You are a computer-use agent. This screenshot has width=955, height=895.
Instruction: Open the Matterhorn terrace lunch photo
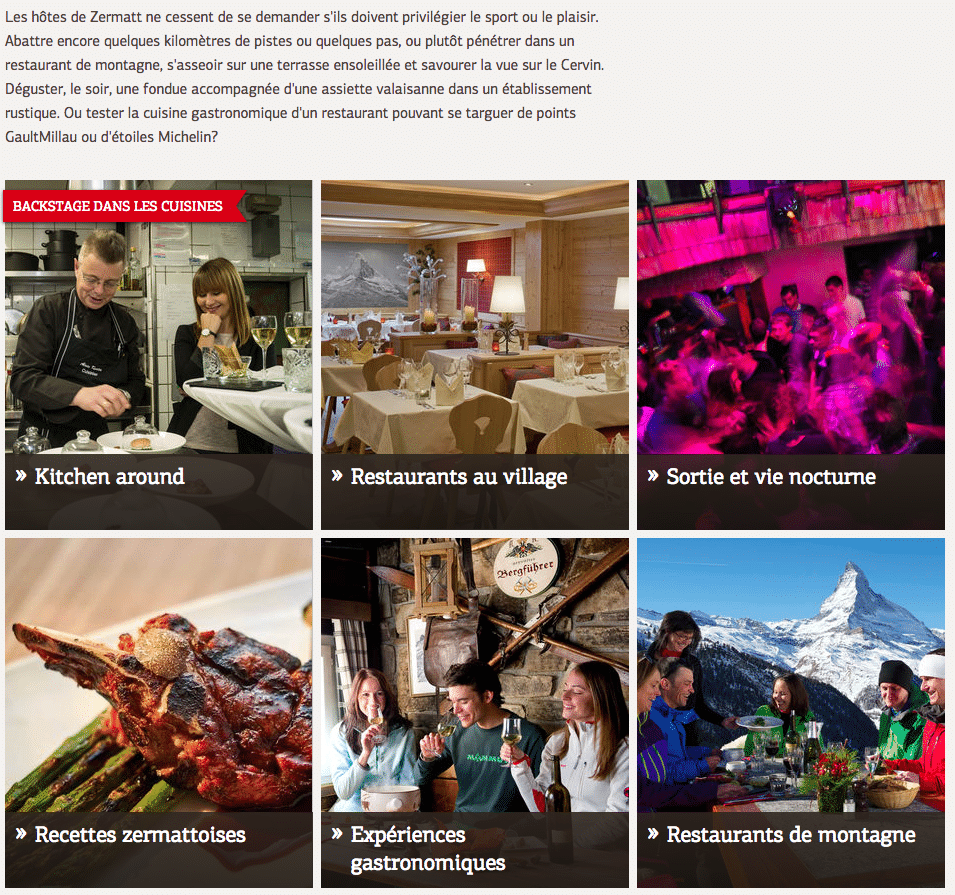coord(791,675)
